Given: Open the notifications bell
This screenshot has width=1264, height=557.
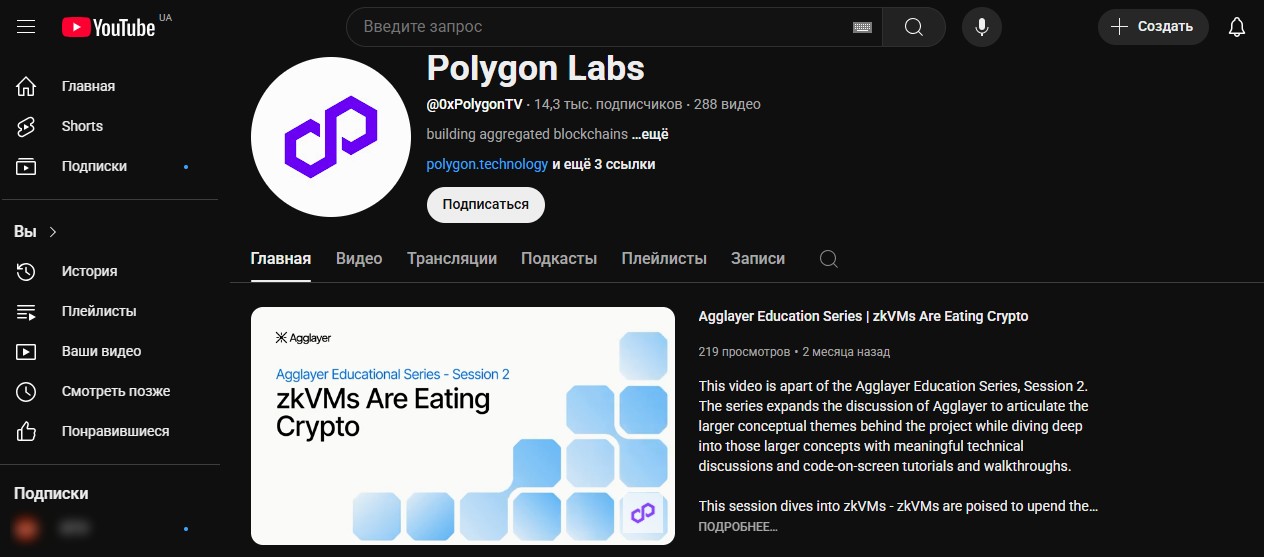Looking at the screenshot, I should (1237, 27).
